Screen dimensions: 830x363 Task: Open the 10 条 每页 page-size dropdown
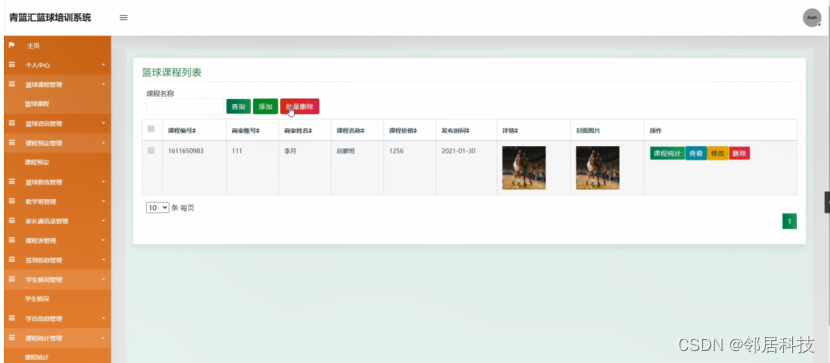pos(157,208)
